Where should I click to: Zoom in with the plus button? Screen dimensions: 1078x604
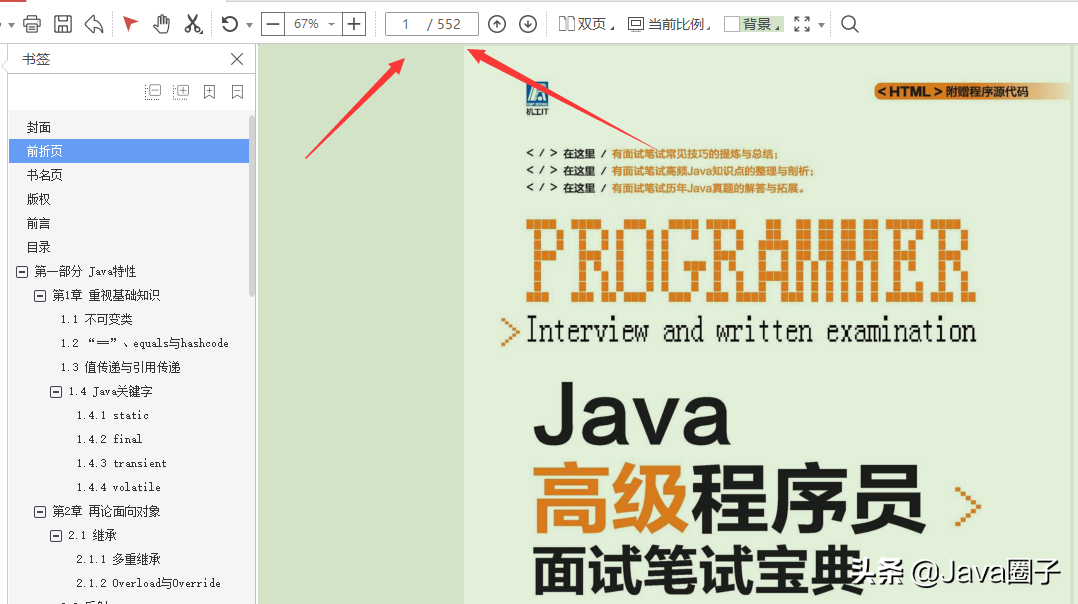pyautogui.click(x=354, y=25)
